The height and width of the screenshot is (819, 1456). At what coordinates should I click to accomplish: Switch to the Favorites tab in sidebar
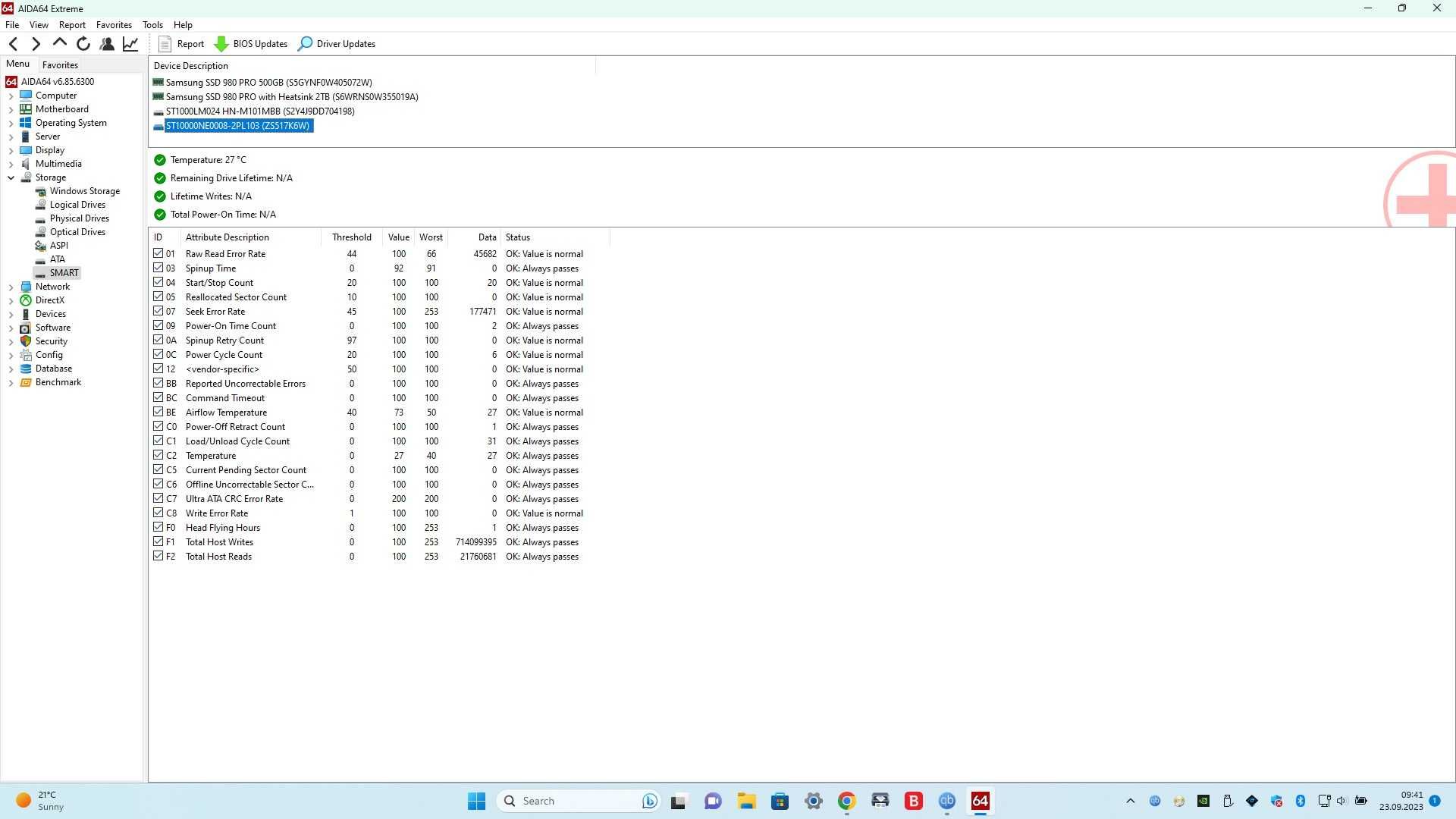tap(60, 64)
